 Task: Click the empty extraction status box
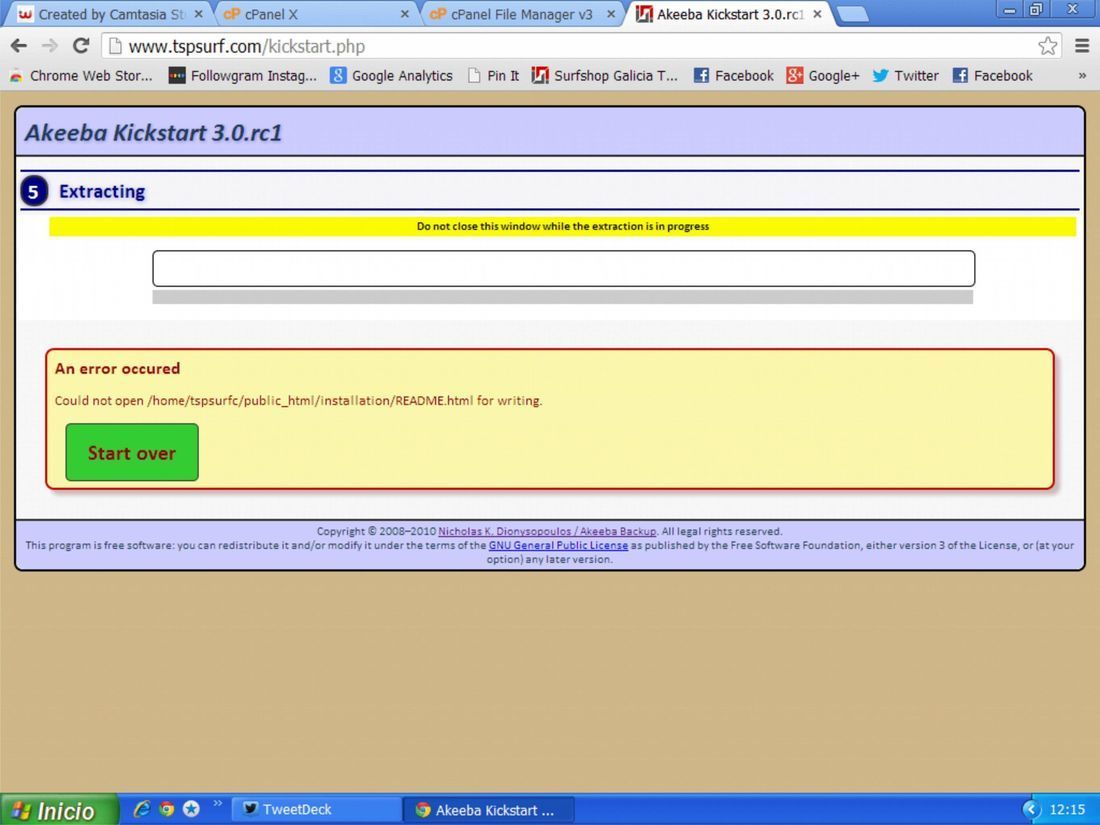coord(563,269)
